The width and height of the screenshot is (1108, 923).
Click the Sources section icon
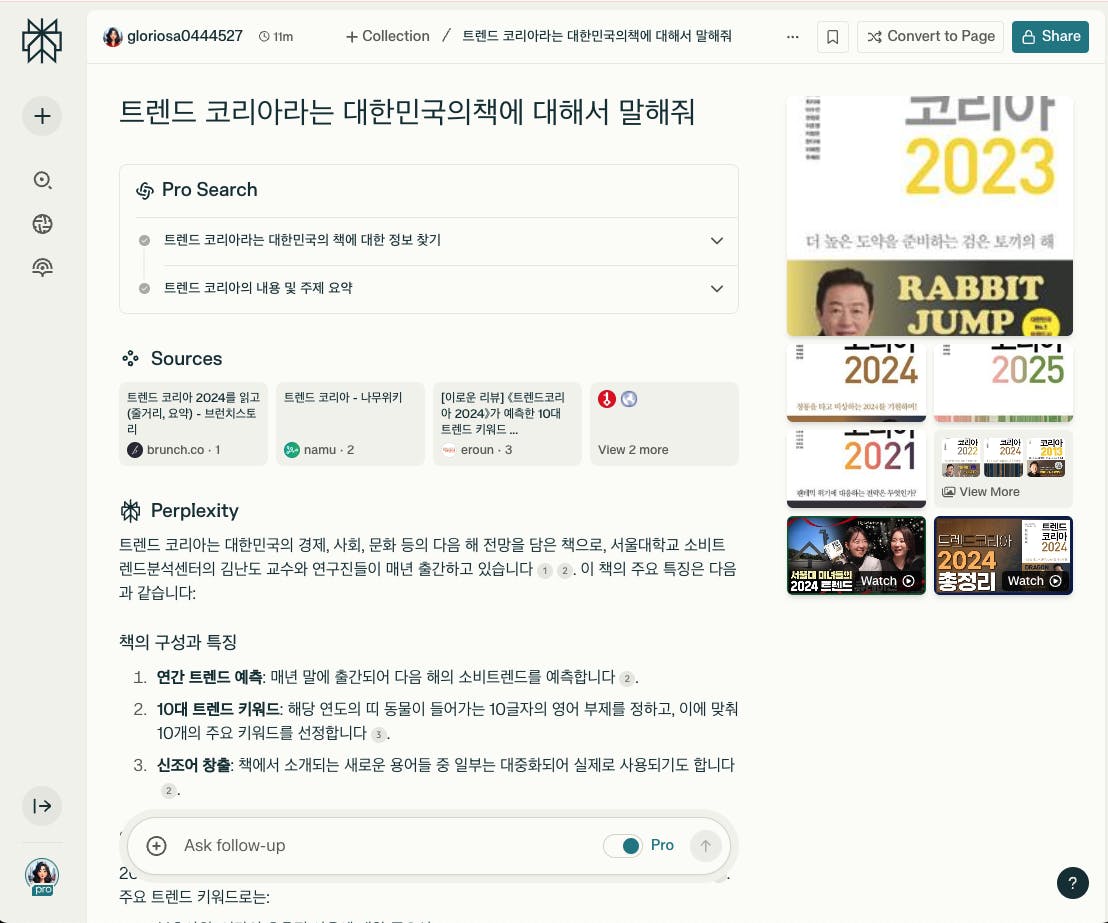[131, 358]
